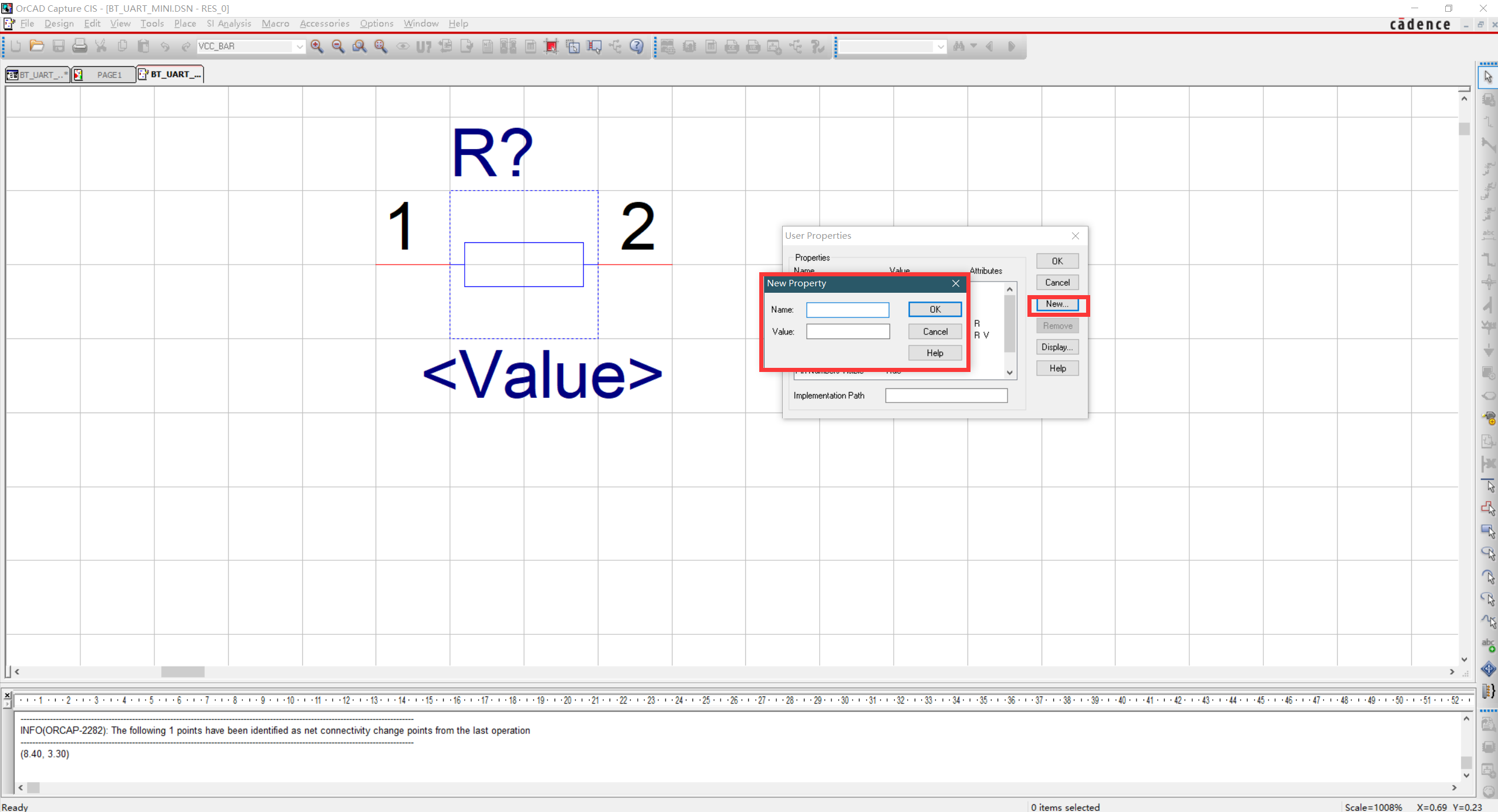1498x812 pixels.
Task: Click pin number 1 label
Action: pos(401,227)
